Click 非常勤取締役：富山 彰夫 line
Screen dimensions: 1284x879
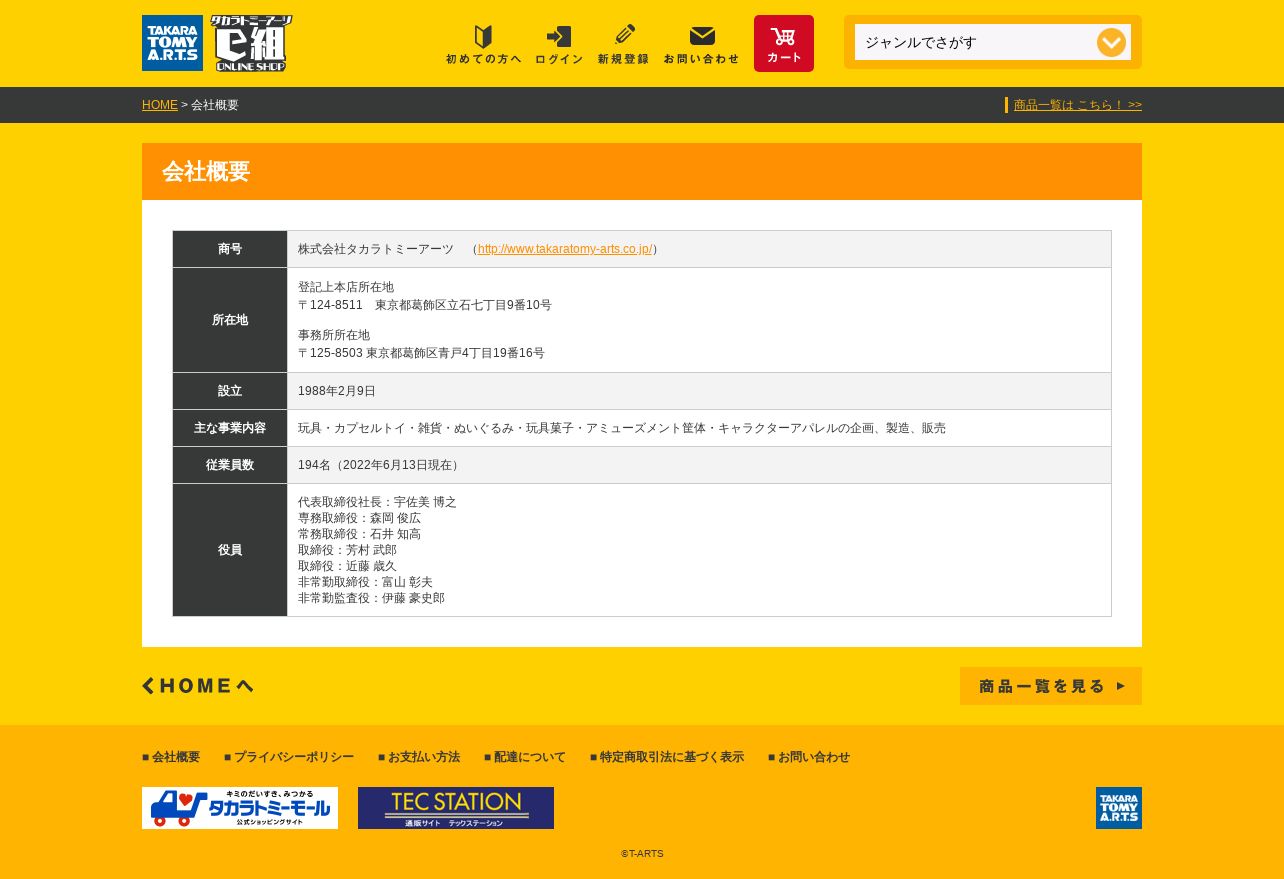tap(365, 582)
